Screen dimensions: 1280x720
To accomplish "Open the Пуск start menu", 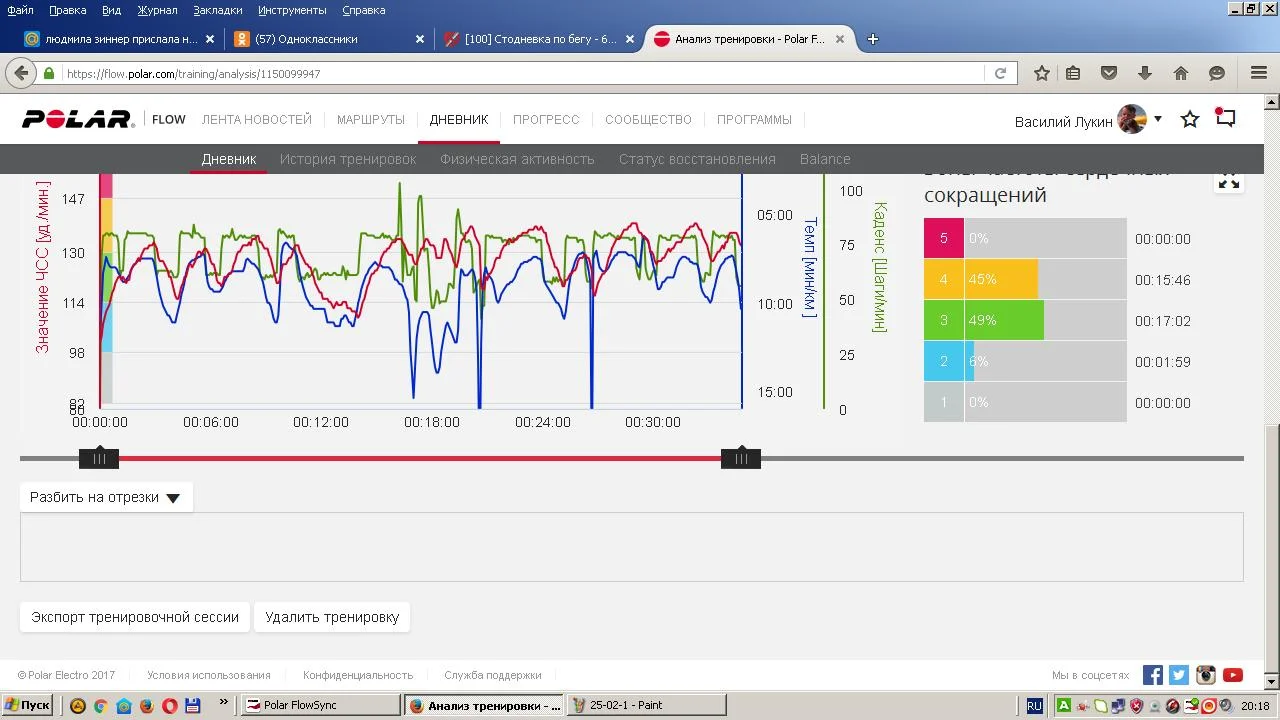I will (x=27, y=705).
